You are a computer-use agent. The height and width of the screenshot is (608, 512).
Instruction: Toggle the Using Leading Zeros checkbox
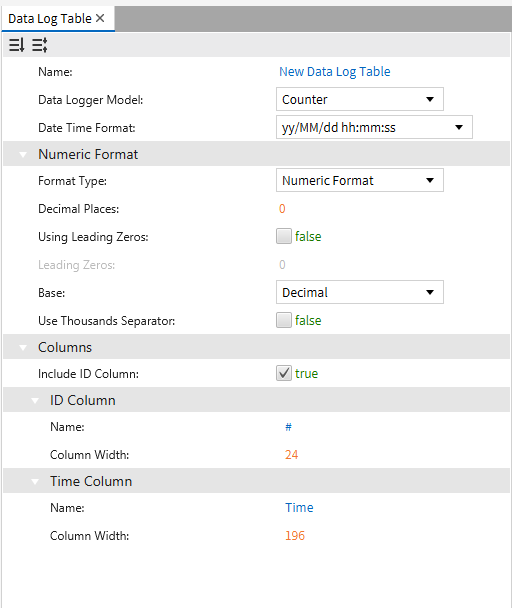[x=284, y=236]
